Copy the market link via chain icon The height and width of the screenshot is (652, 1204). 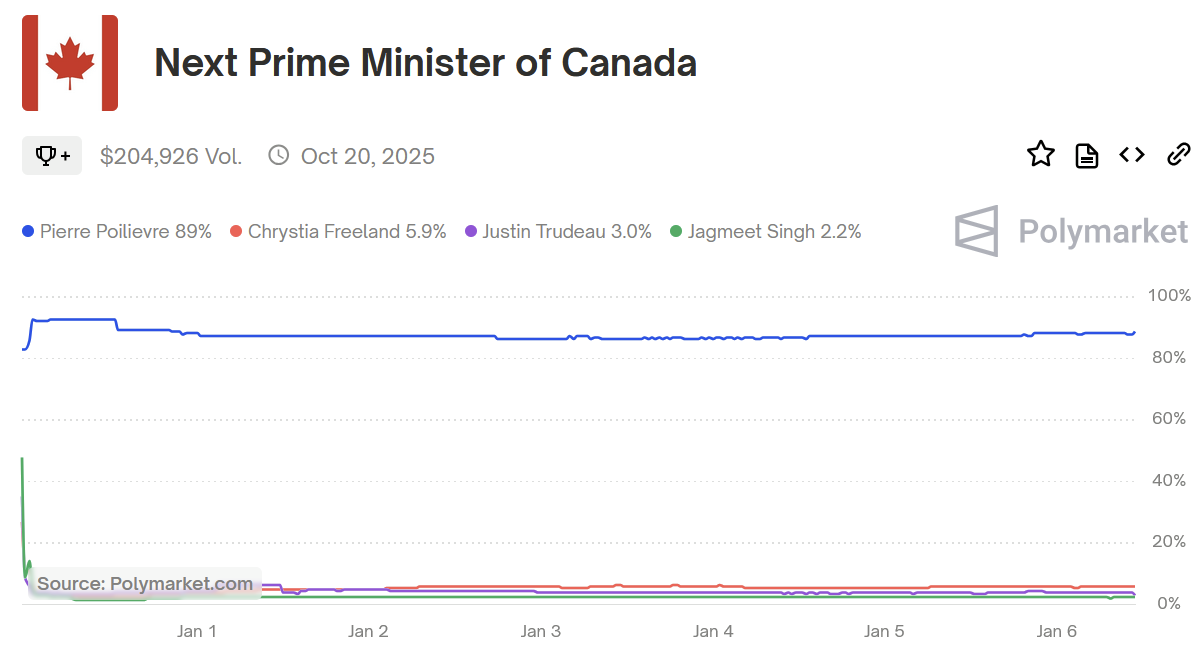[x=1179, y=155]
